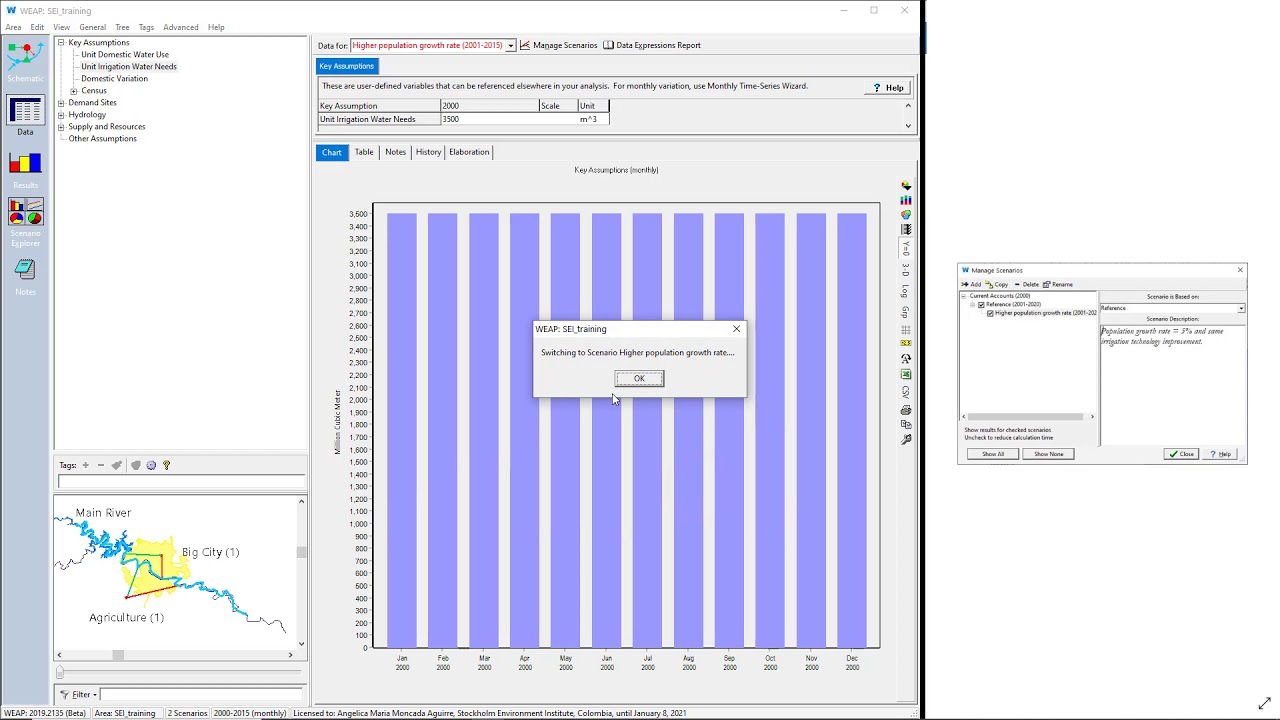Toggle the Log scale chart option
1280x720 pixels.
tap(906, 291)
